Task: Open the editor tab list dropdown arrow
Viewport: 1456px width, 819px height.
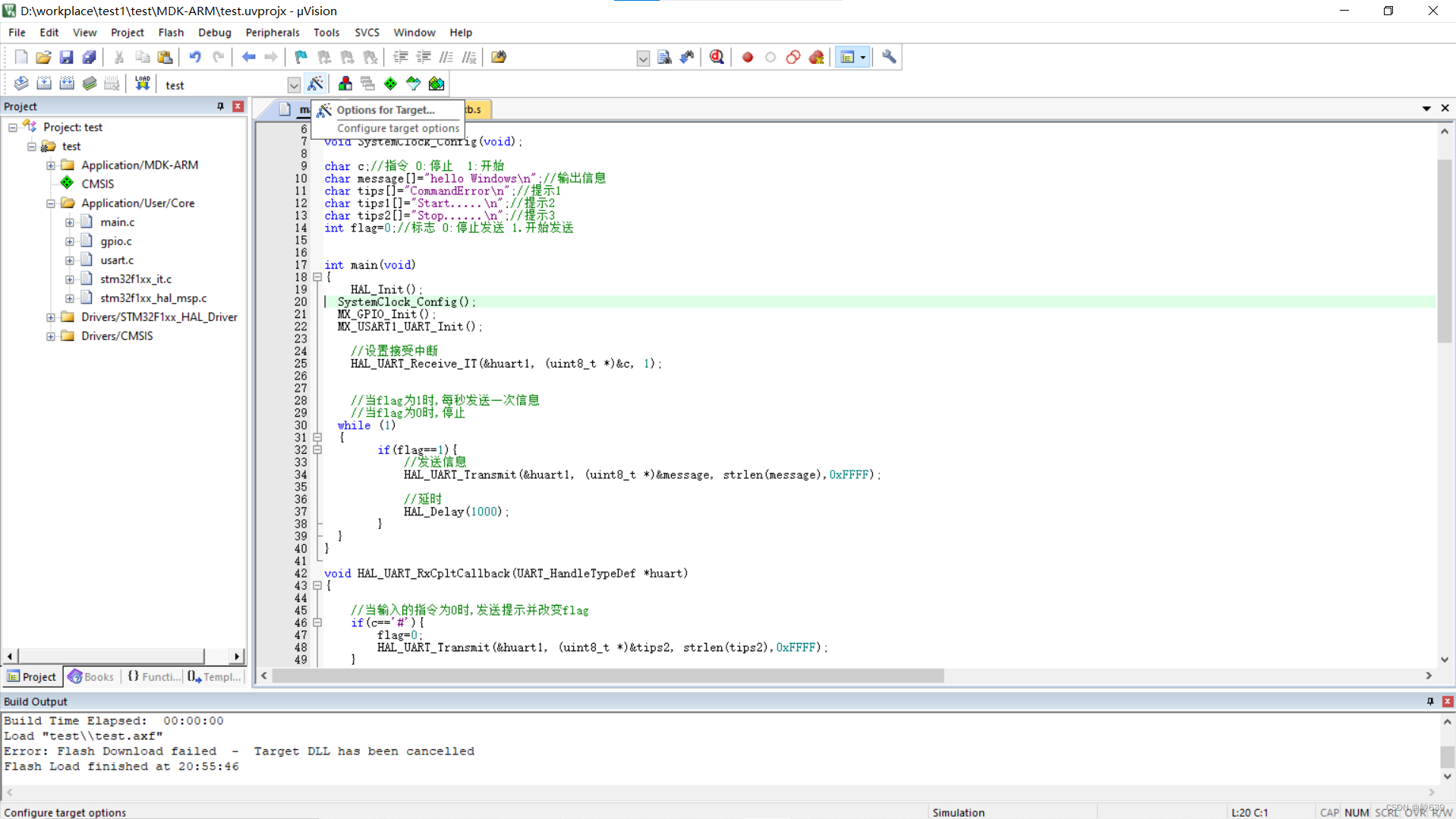Action: pyautogui.click(x=1426, y=109)
